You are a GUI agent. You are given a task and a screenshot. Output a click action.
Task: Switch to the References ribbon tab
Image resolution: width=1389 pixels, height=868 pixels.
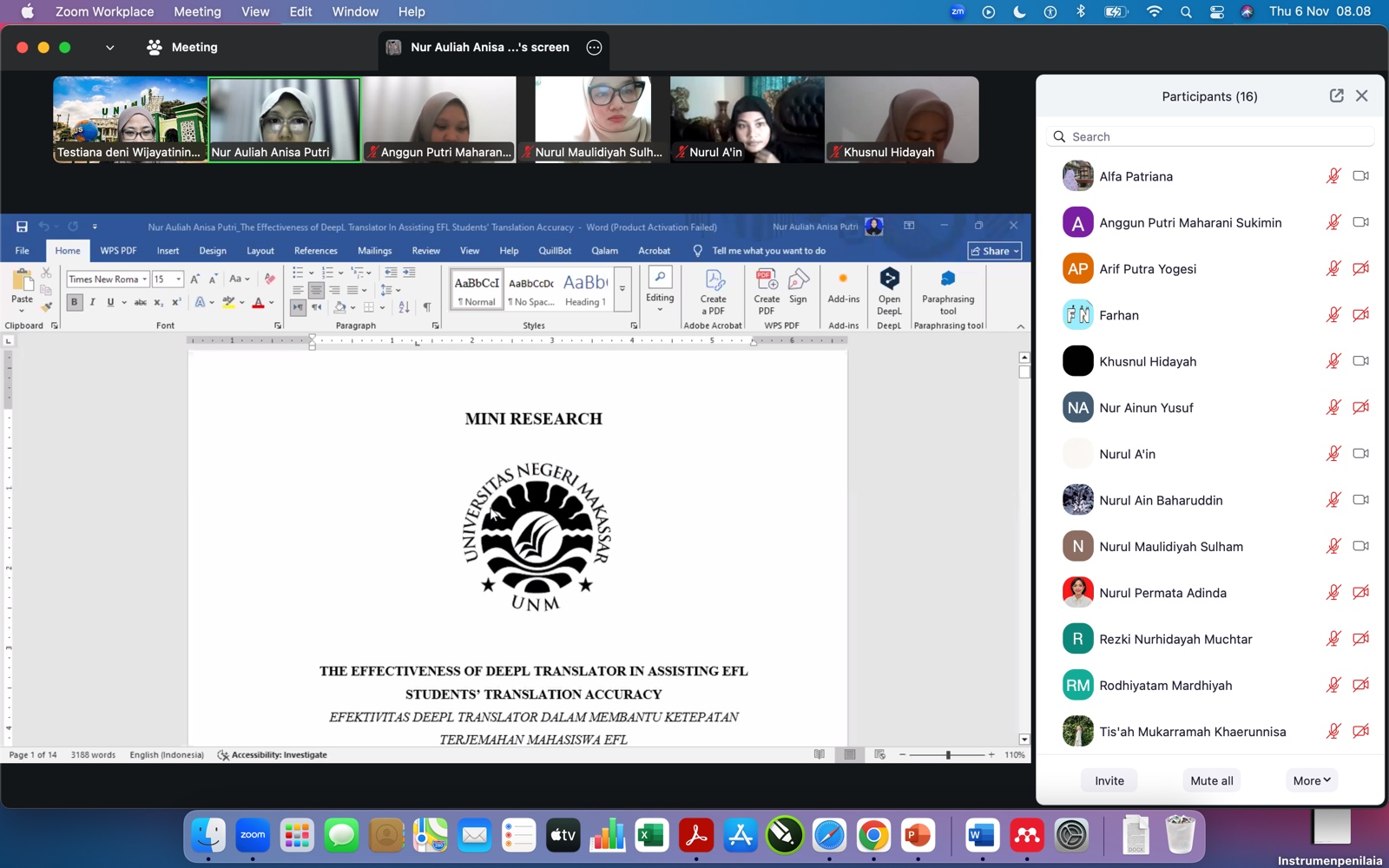pos(315,251)
